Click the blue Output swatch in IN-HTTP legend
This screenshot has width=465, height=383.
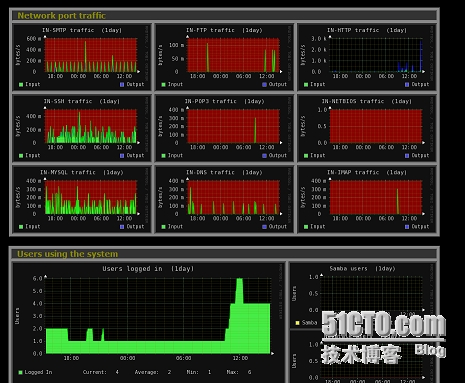[x=407, y=85]
